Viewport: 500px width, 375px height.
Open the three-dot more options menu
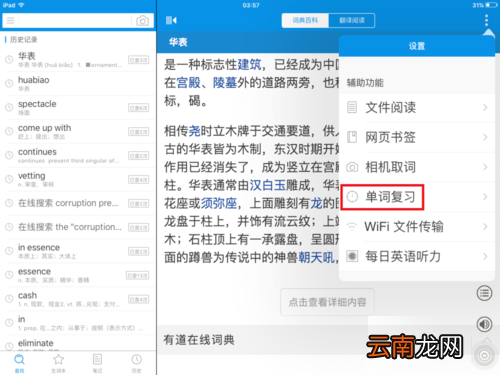click(x=486, y=20)
